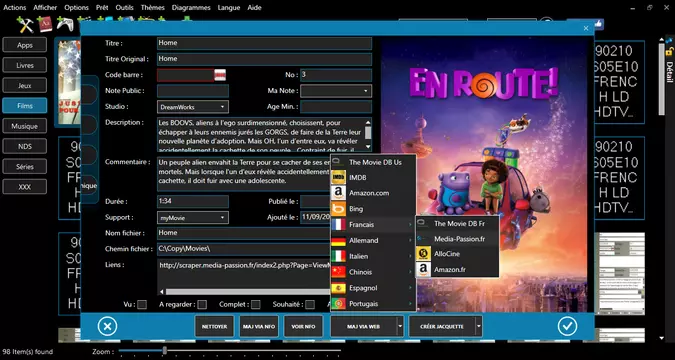This screenshot has height=360, width=675.
Task: Click the add game controller icon
Action: (65, 25)
